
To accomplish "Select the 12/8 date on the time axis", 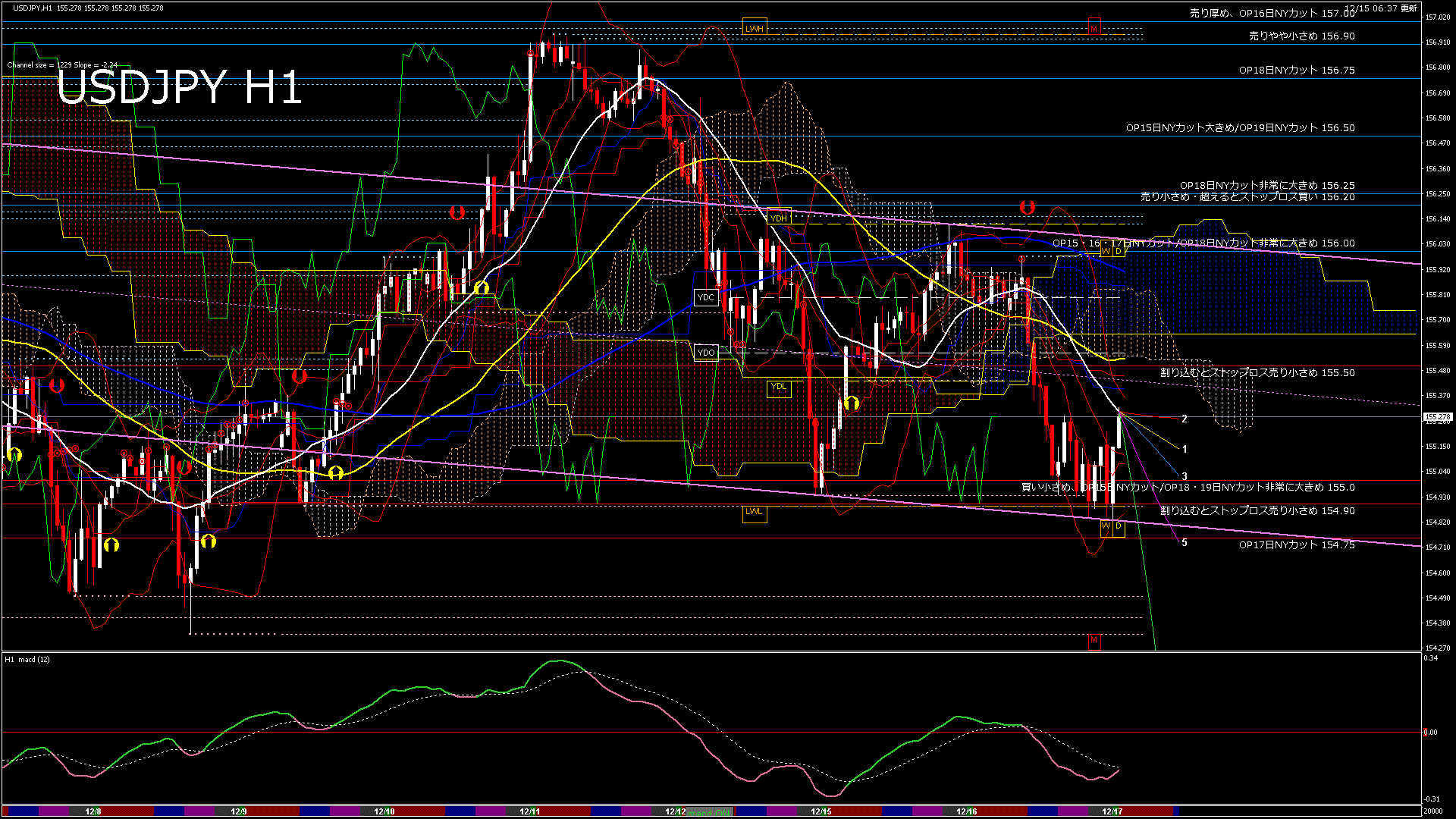I will pos(93,811).
